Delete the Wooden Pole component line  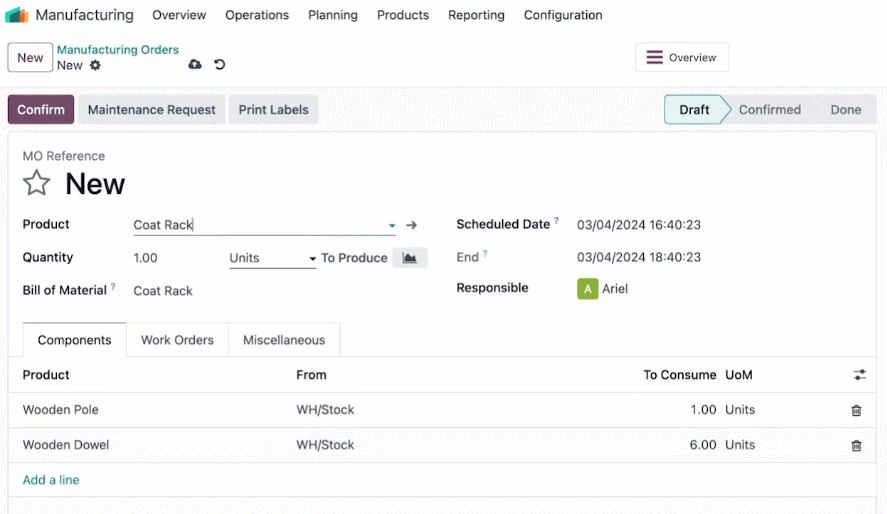[856, 411]
